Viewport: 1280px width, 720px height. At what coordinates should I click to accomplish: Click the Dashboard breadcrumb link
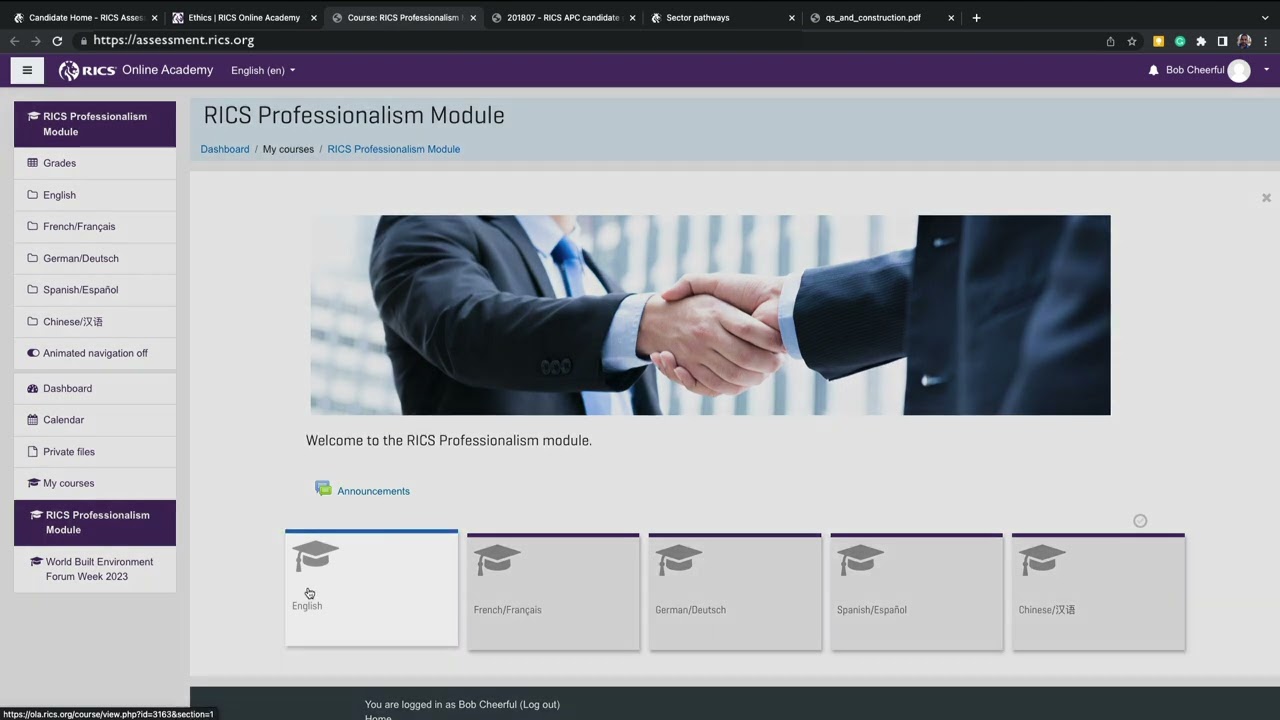coord(225,149)
